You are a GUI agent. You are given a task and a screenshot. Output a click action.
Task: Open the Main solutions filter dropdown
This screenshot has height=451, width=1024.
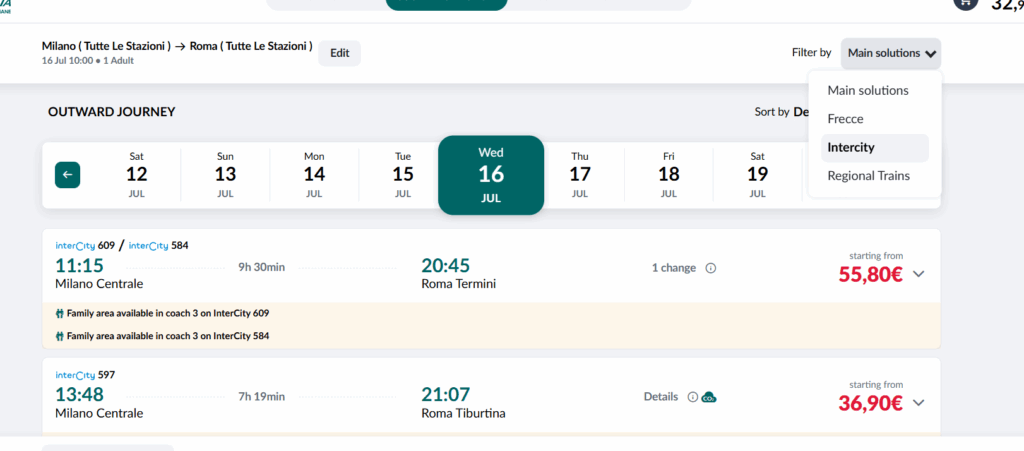(891, 54)
